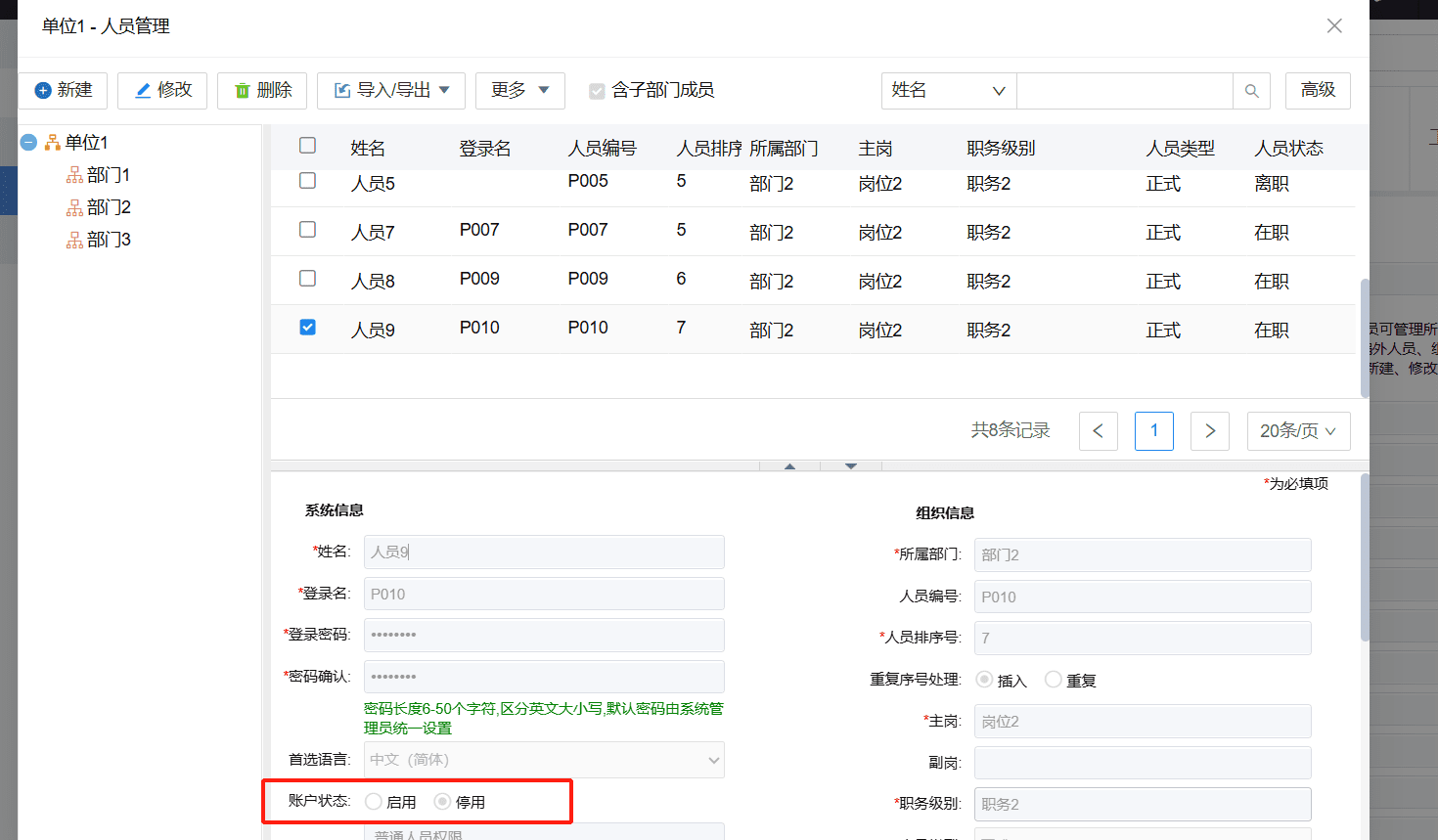Select 部门3 in the tree
This screenshot has width=1438, height=840.
click(x=109, y=240)
